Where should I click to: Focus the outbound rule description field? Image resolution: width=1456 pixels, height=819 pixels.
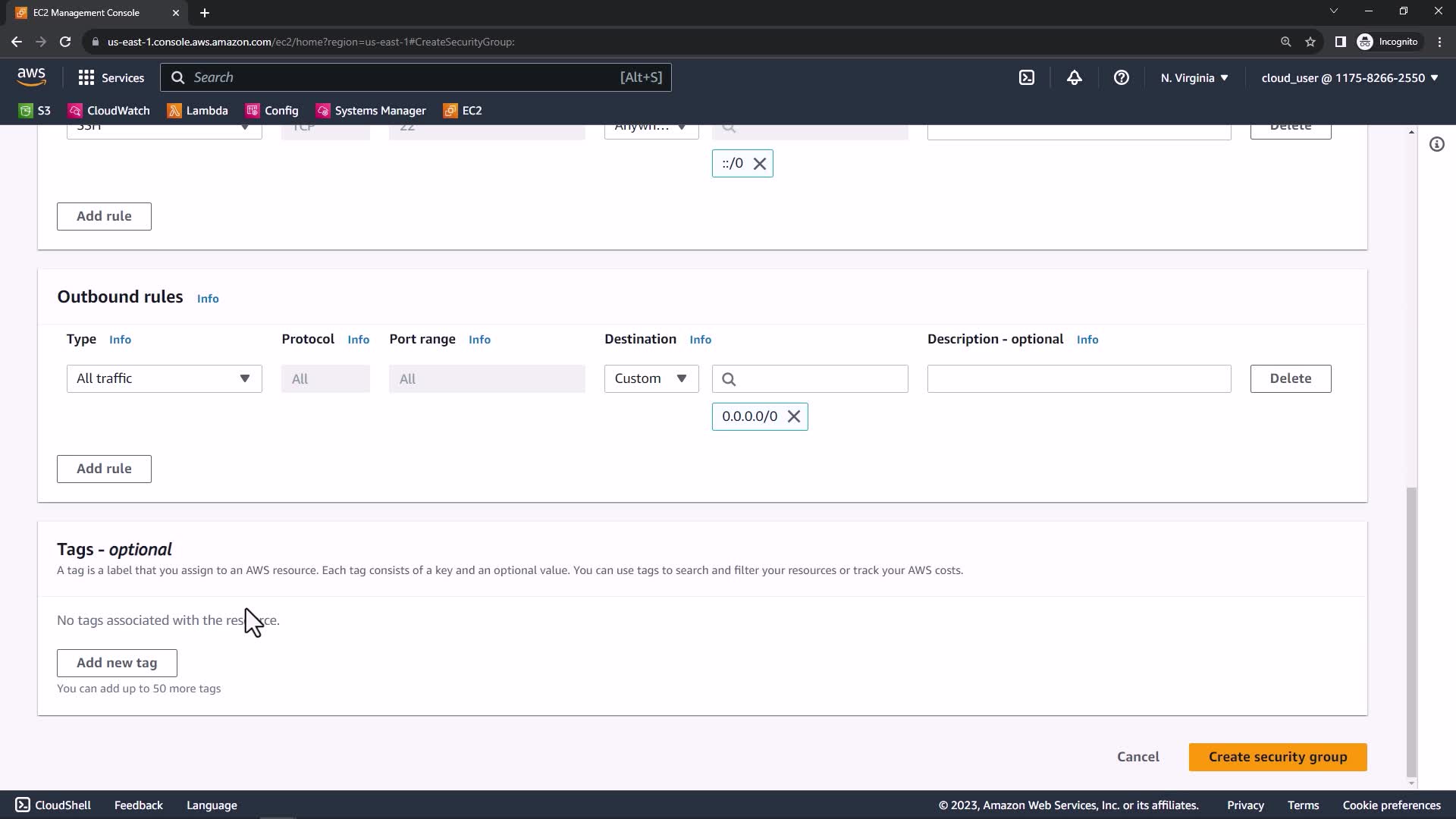tap(1078, 378)
